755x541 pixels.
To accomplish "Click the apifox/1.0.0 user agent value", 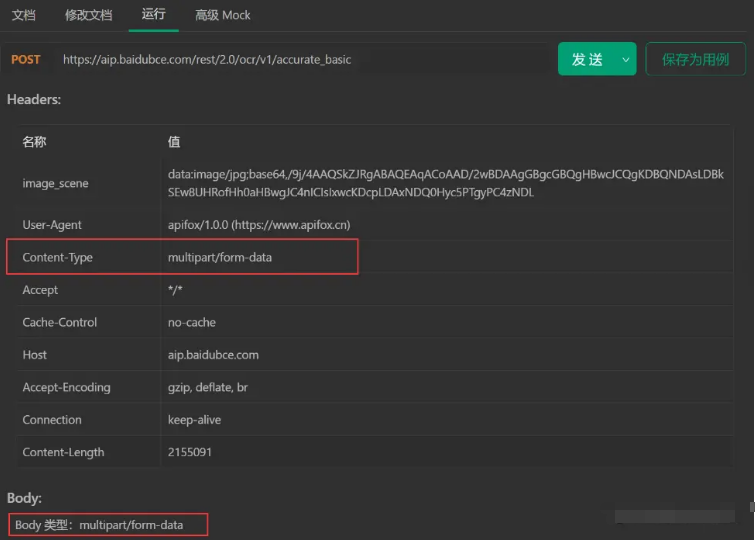I will coord(259,225).
